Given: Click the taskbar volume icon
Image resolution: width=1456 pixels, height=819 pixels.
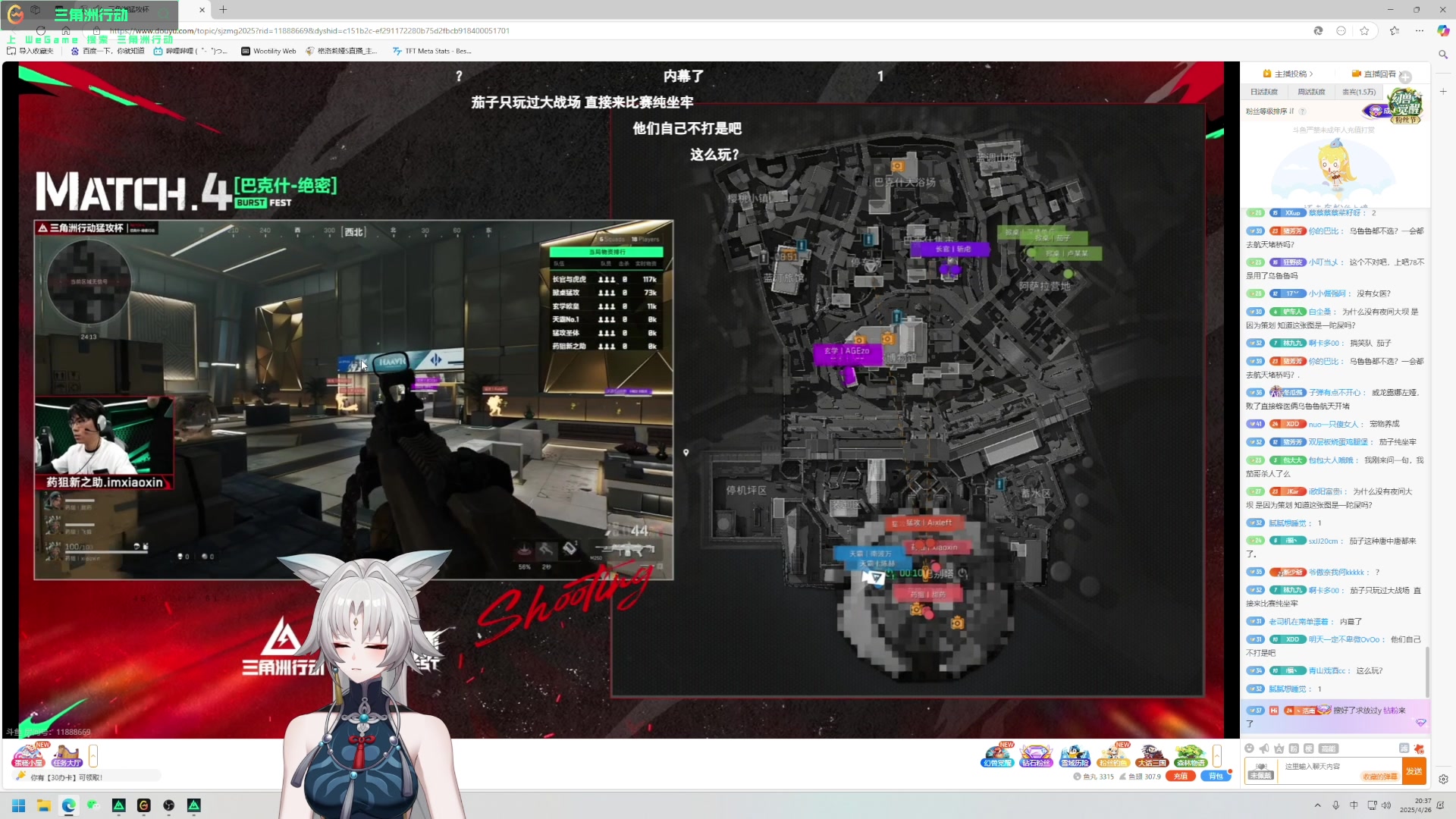Looking at the screenshot, I should point(1387,805).
